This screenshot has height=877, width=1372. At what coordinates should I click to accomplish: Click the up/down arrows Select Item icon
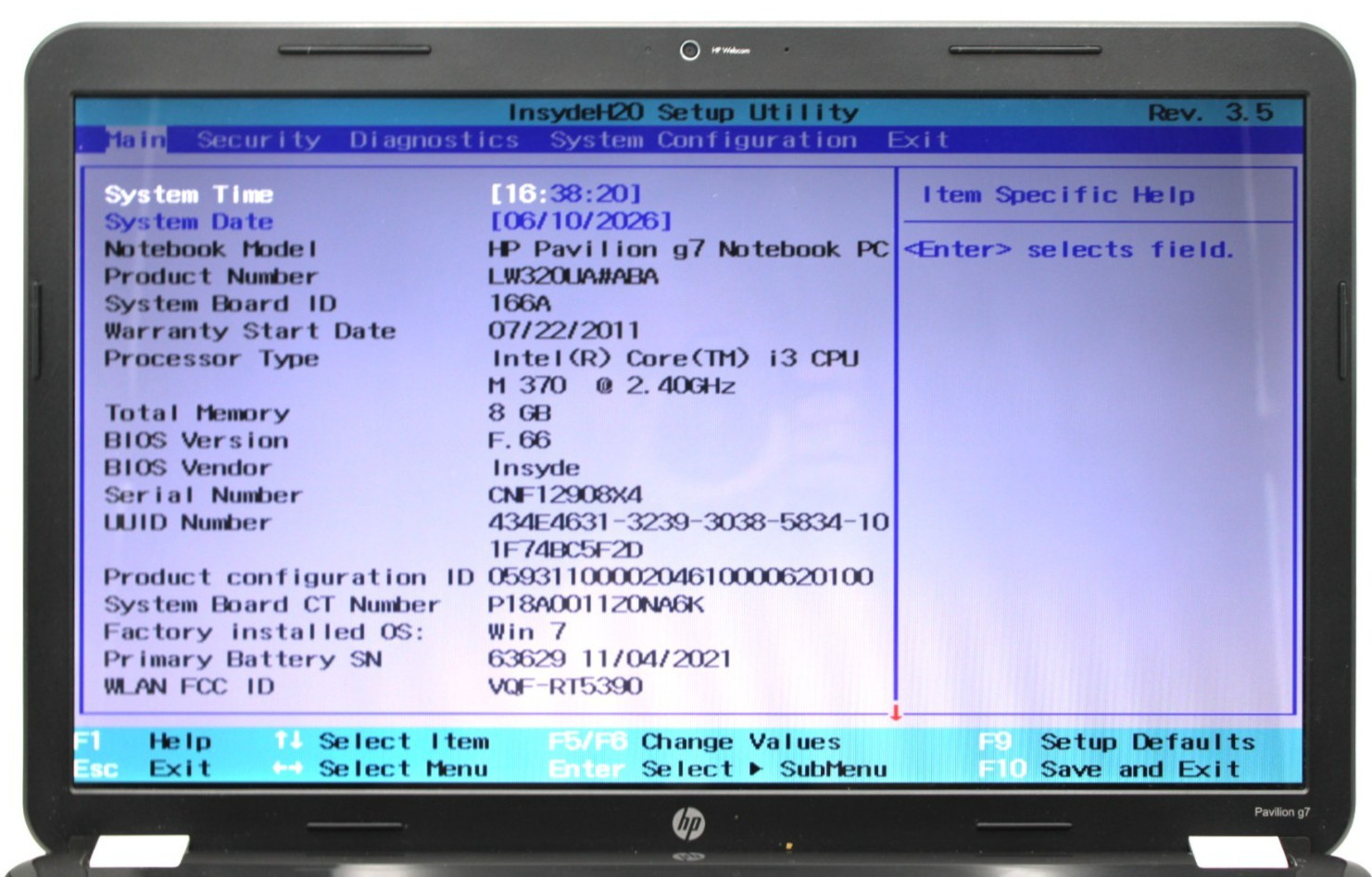(x=288, y=740)
